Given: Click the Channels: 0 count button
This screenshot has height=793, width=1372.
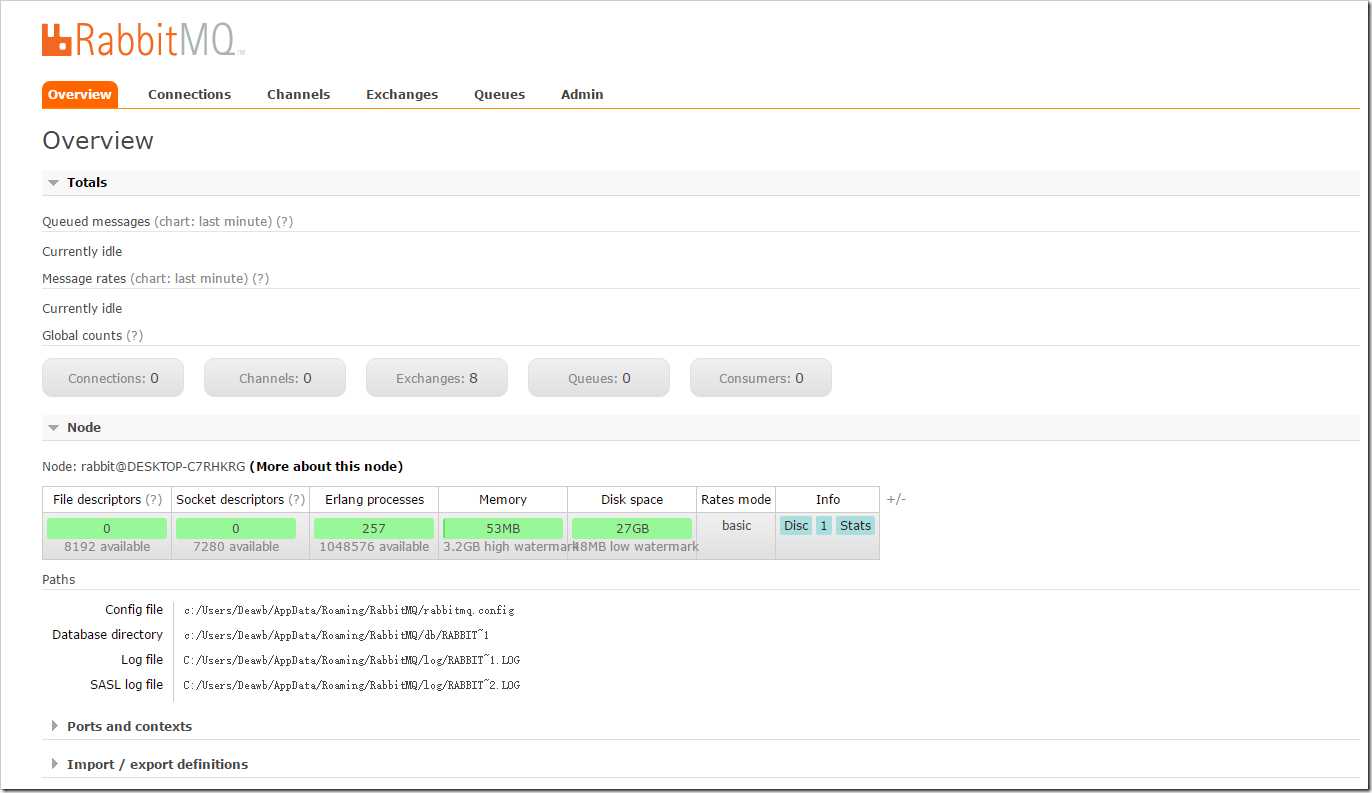Looking at the screenshot, I should click(275, 378).
